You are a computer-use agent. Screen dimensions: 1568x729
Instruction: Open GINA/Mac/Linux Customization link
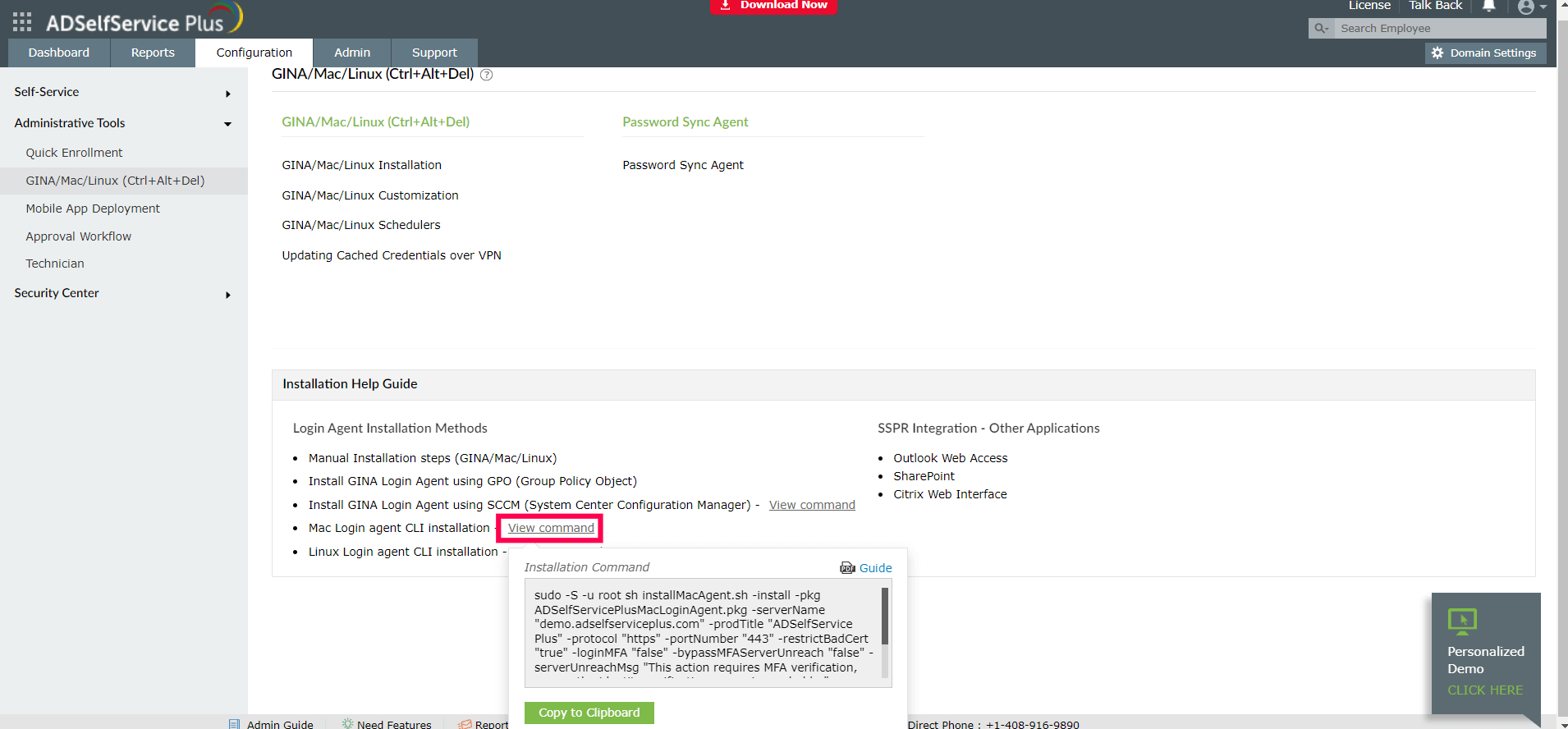click(370, 195)
